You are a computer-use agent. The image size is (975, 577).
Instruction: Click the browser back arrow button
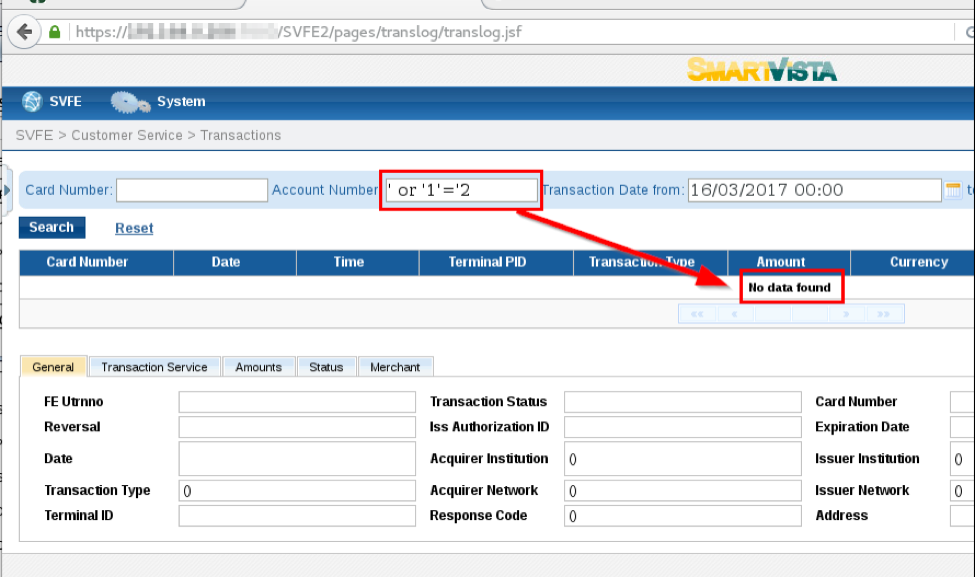pyautogui.click(x=24, y=32)
